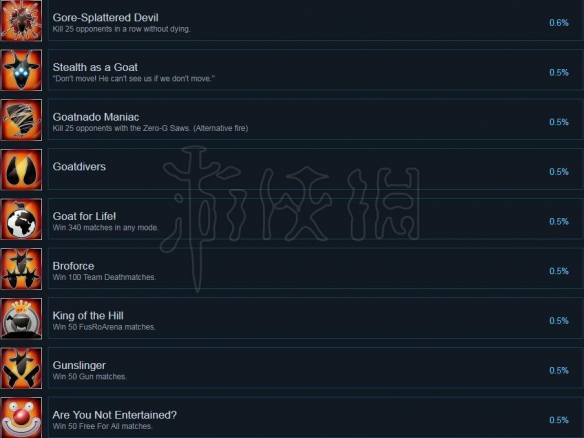Open the King of the Hill crown icon
The image size is (584, 438).
point(21,318)
